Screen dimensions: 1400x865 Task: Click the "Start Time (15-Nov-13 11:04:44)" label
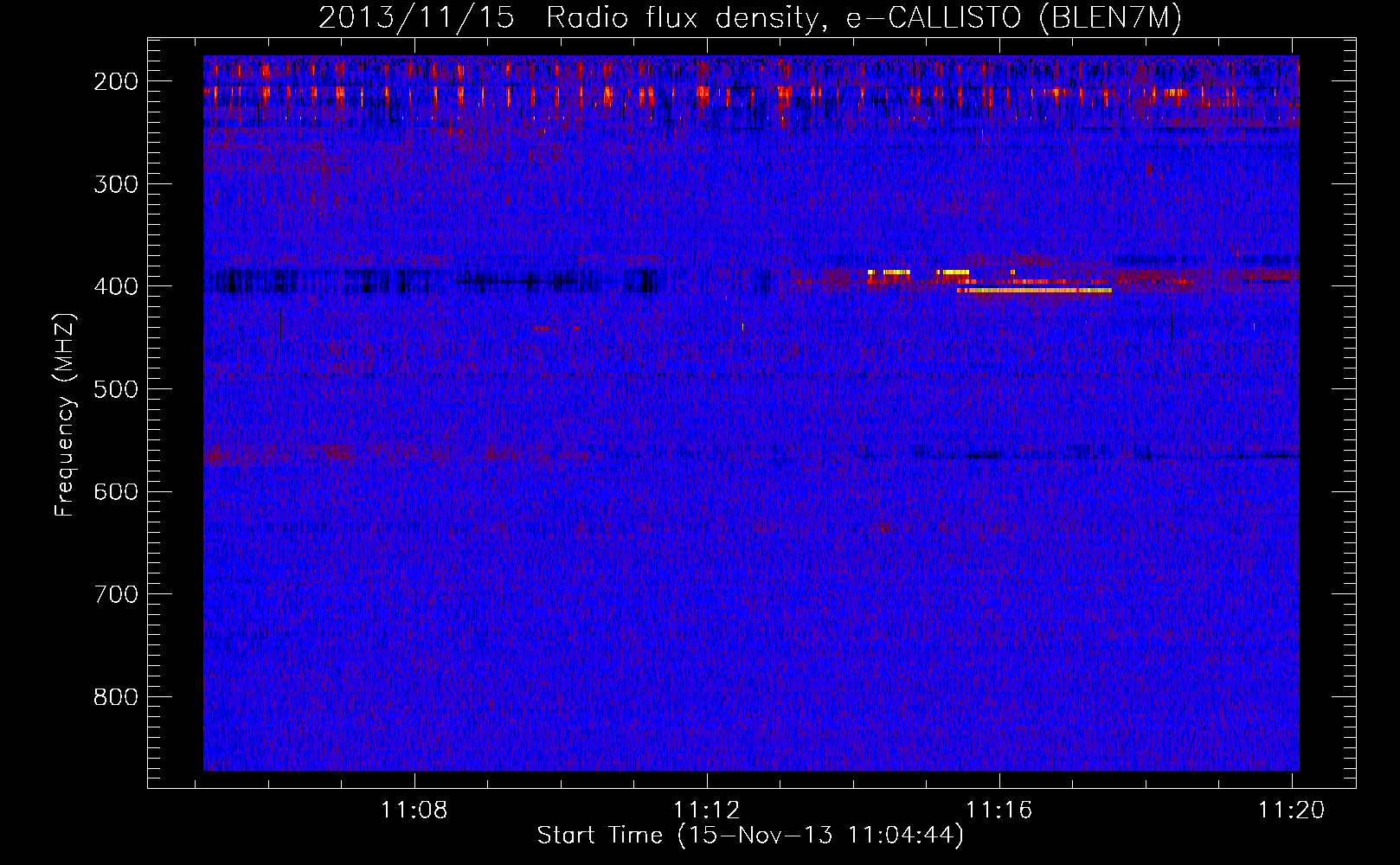tap(750, 836)
